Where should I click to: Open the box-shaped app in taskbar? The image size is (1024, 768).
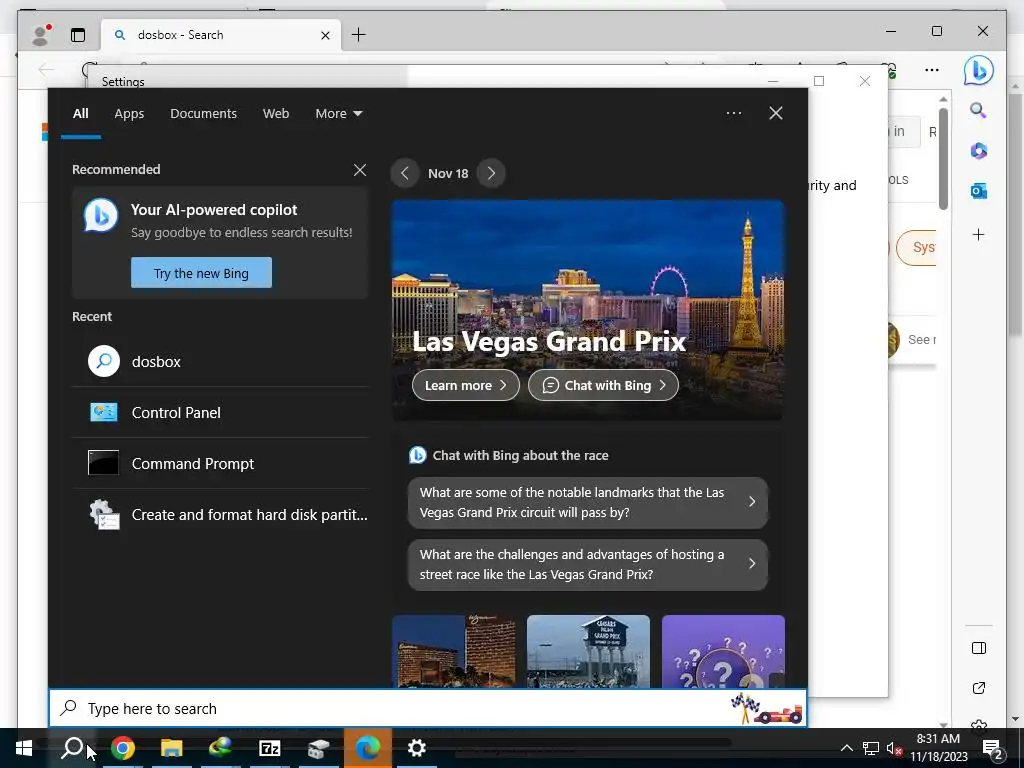pyautogui.click(x=319, y=748)
